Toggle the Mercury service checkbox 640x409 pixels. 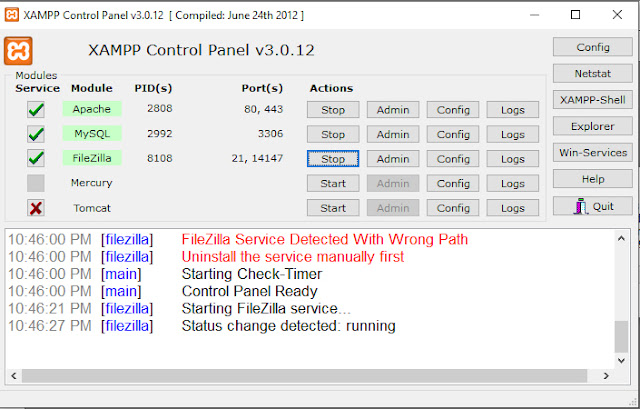[36, 183]
